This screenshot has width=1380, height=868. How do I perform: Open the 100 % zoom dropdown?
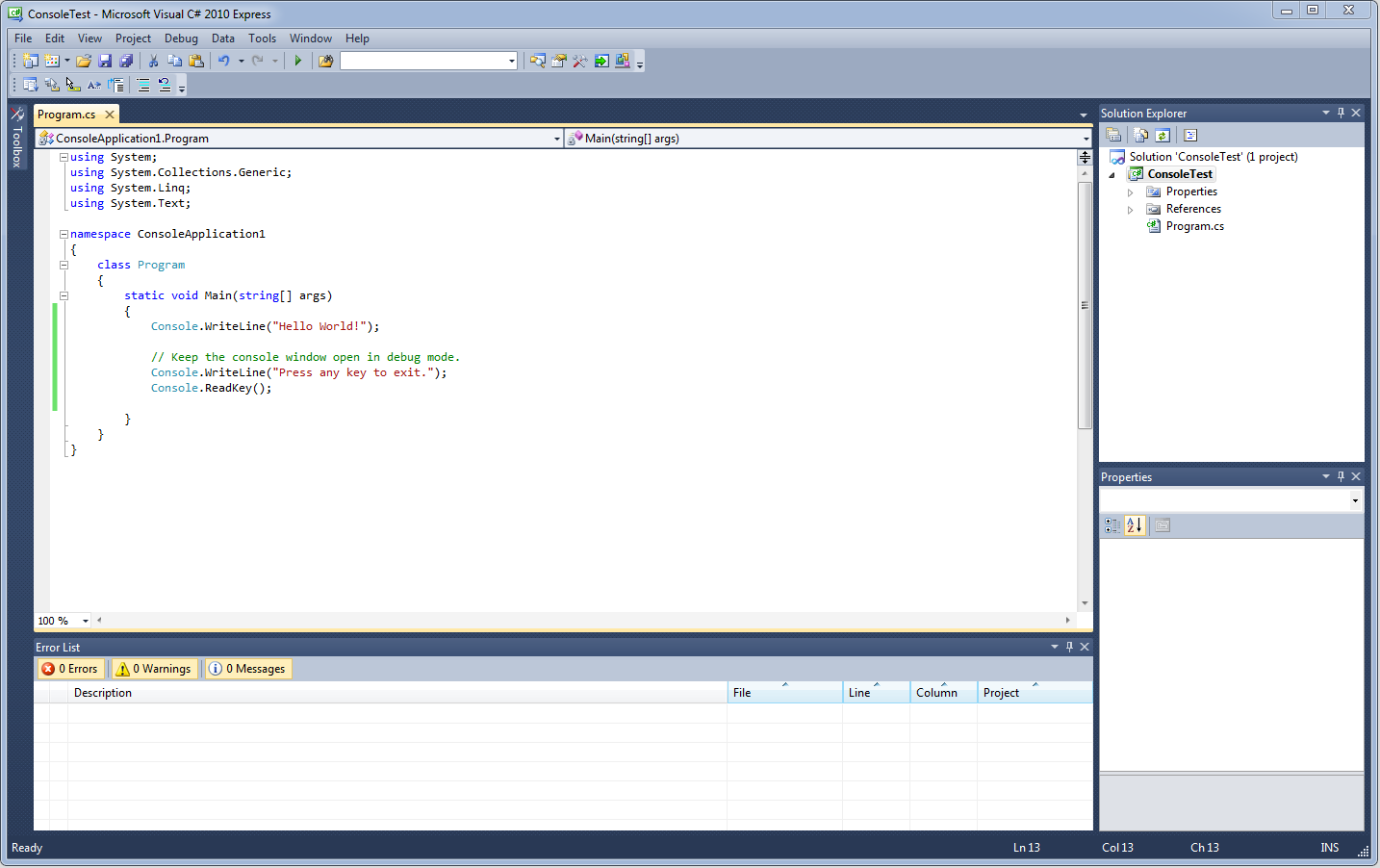(86, 621)
